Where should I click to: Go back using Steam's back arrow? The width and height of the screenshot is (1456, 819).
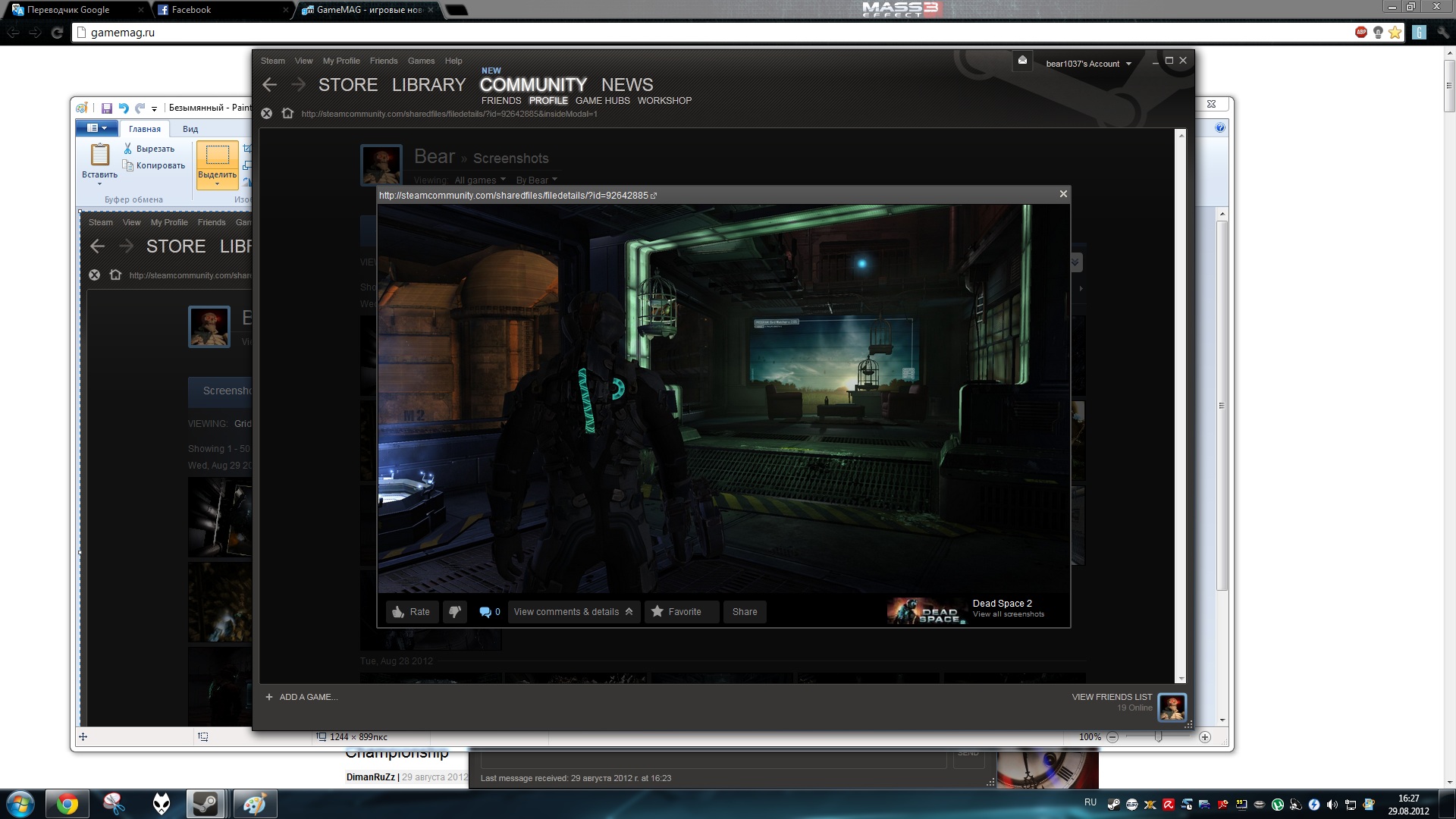(x=269, y=85)
